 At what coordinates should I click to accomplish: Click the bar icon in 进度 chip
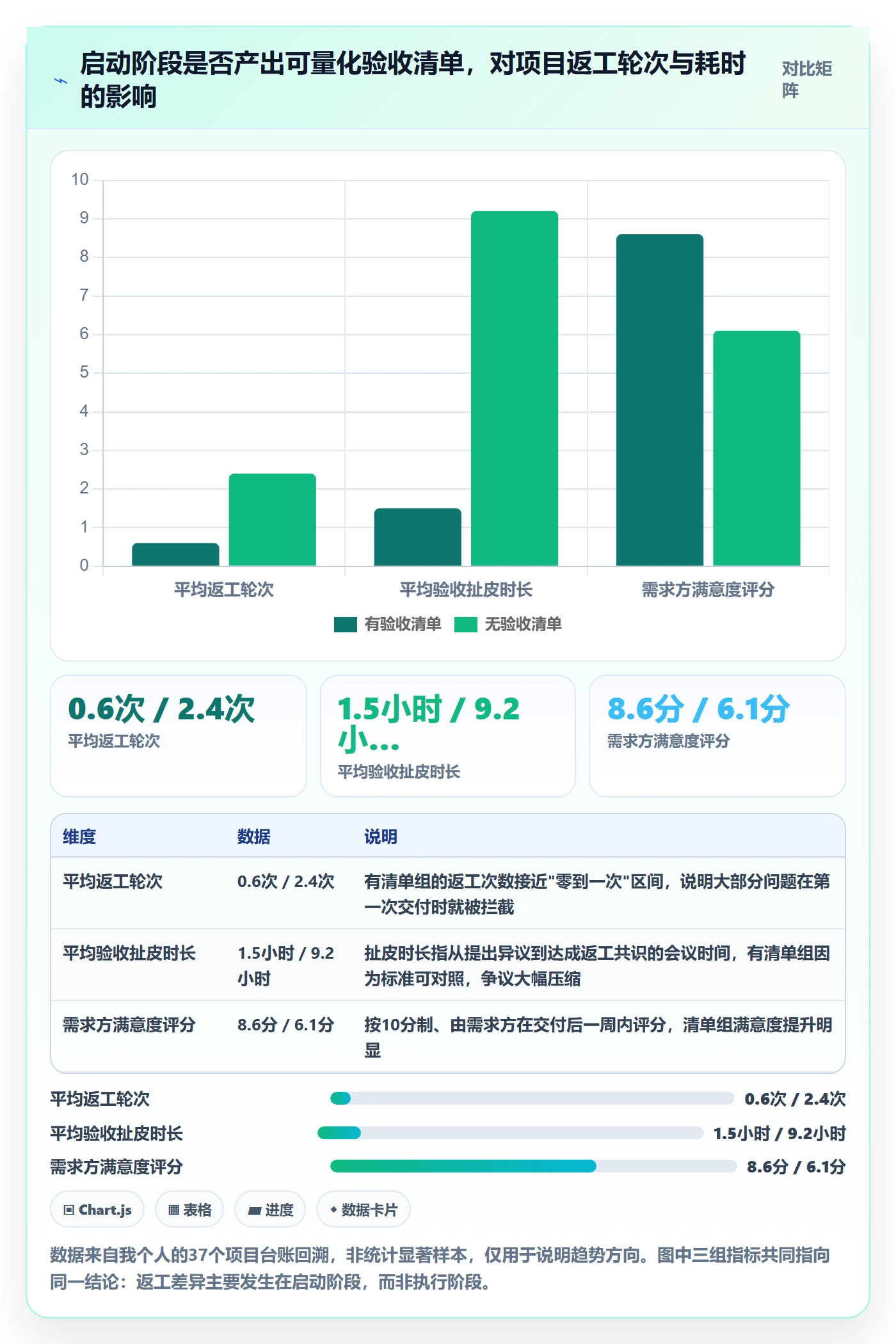coord(255,1210)
